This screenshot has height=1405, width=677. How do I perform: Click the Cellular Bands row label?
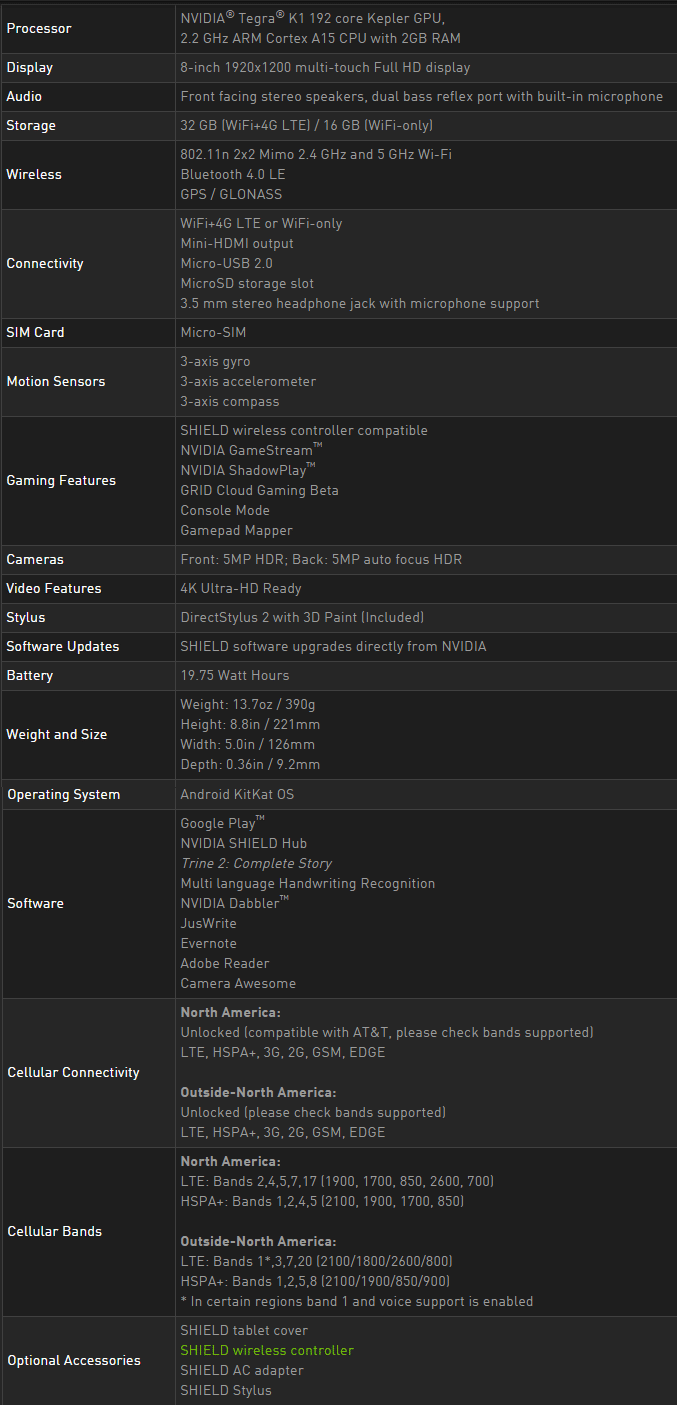tap(55, 1231)
